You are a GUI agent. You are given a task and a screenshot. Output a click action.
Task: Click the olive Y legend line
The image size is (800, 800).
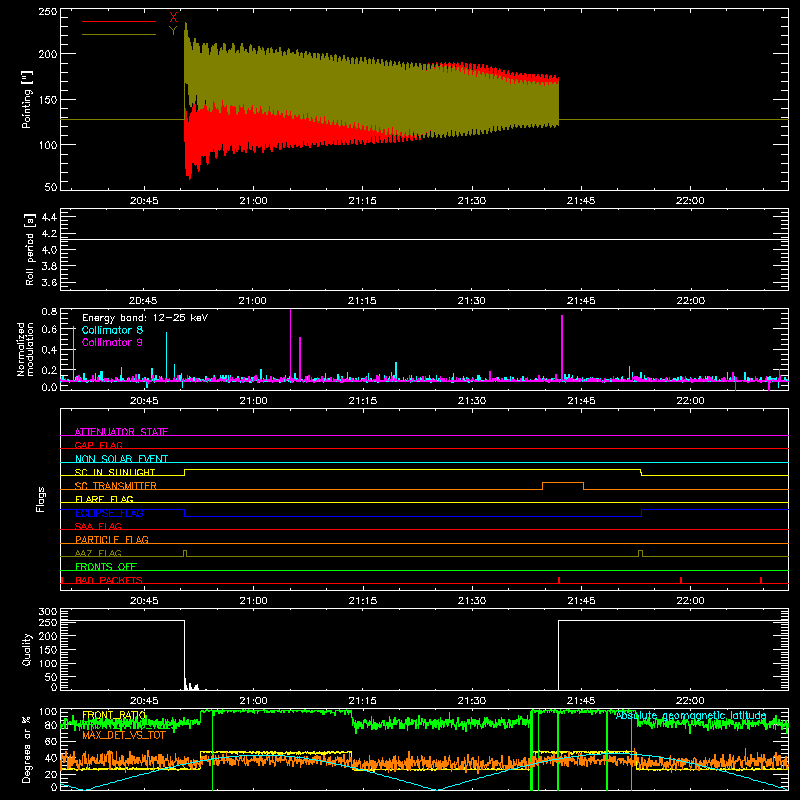click(119, 34)
